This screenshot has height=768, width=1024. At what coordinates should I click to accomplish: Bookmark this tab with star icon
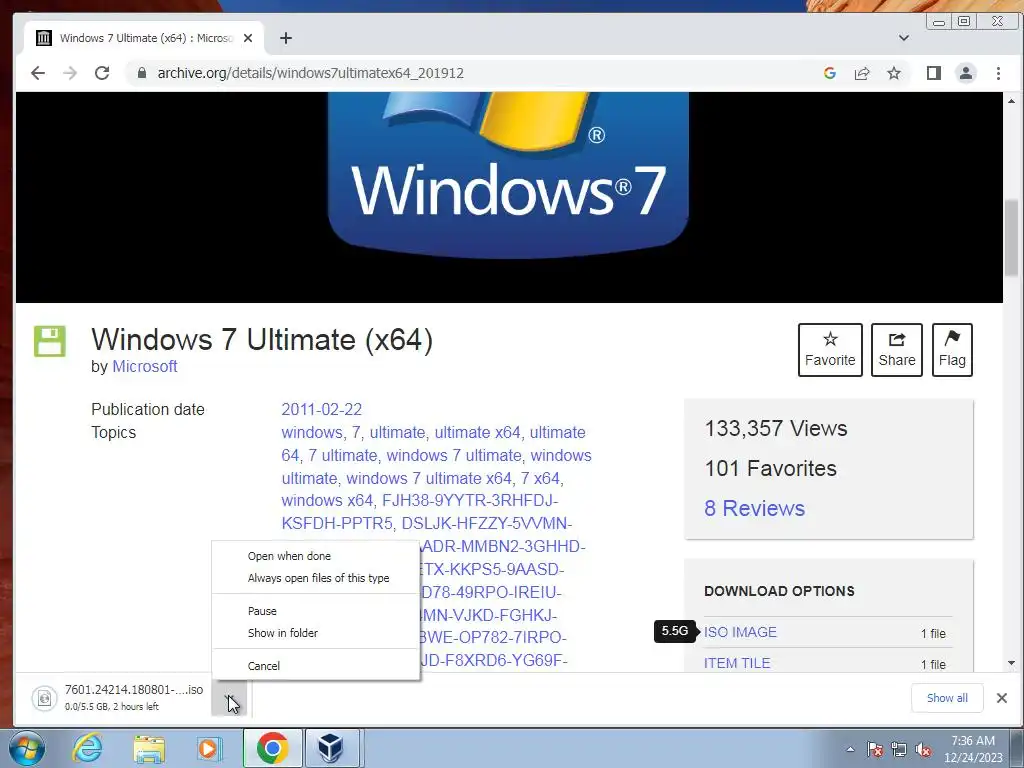tap(894, 73)
